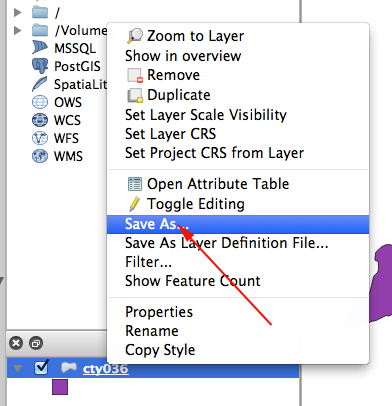The width and height of the screenshot is (392, 406).
Task: Expand the root '/' folder tree arrow
Action: [x=17, y=13]
